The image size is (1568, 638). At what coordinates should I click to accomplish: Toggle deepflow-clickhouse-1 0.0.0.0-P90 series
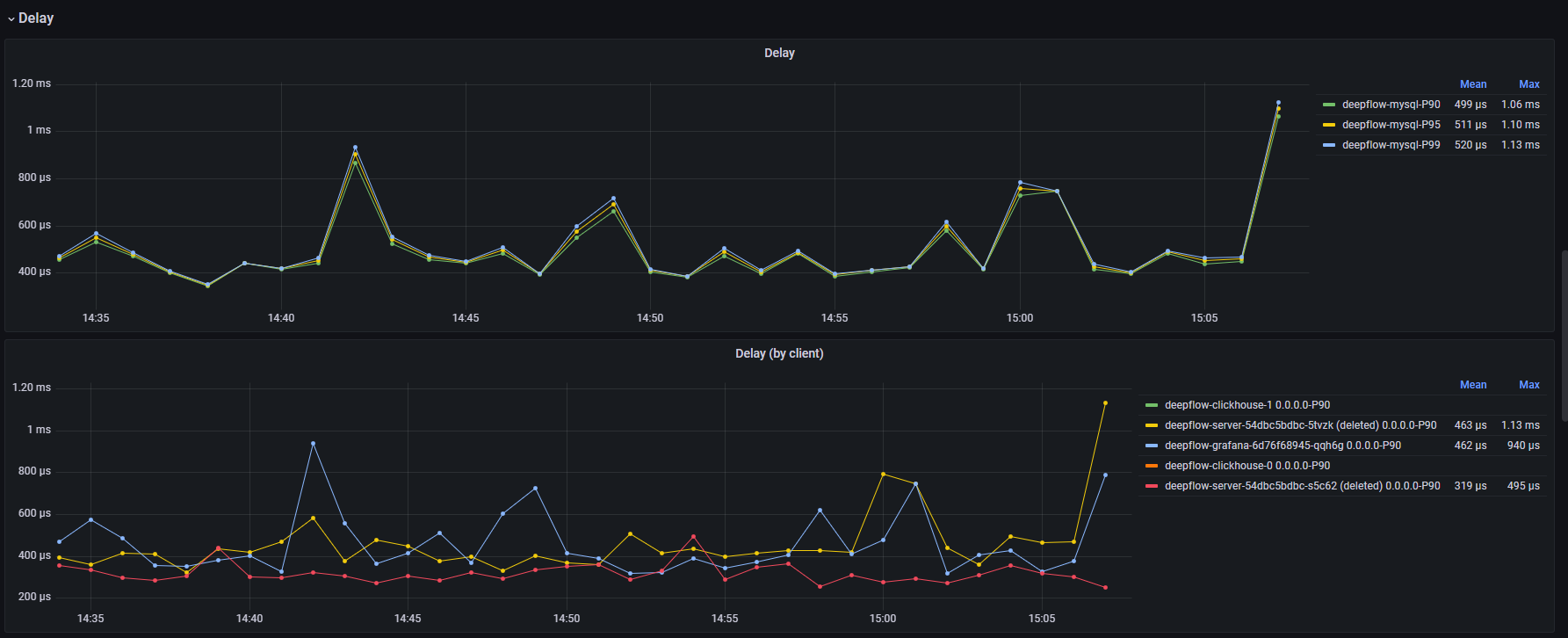tap(1247, 405)
